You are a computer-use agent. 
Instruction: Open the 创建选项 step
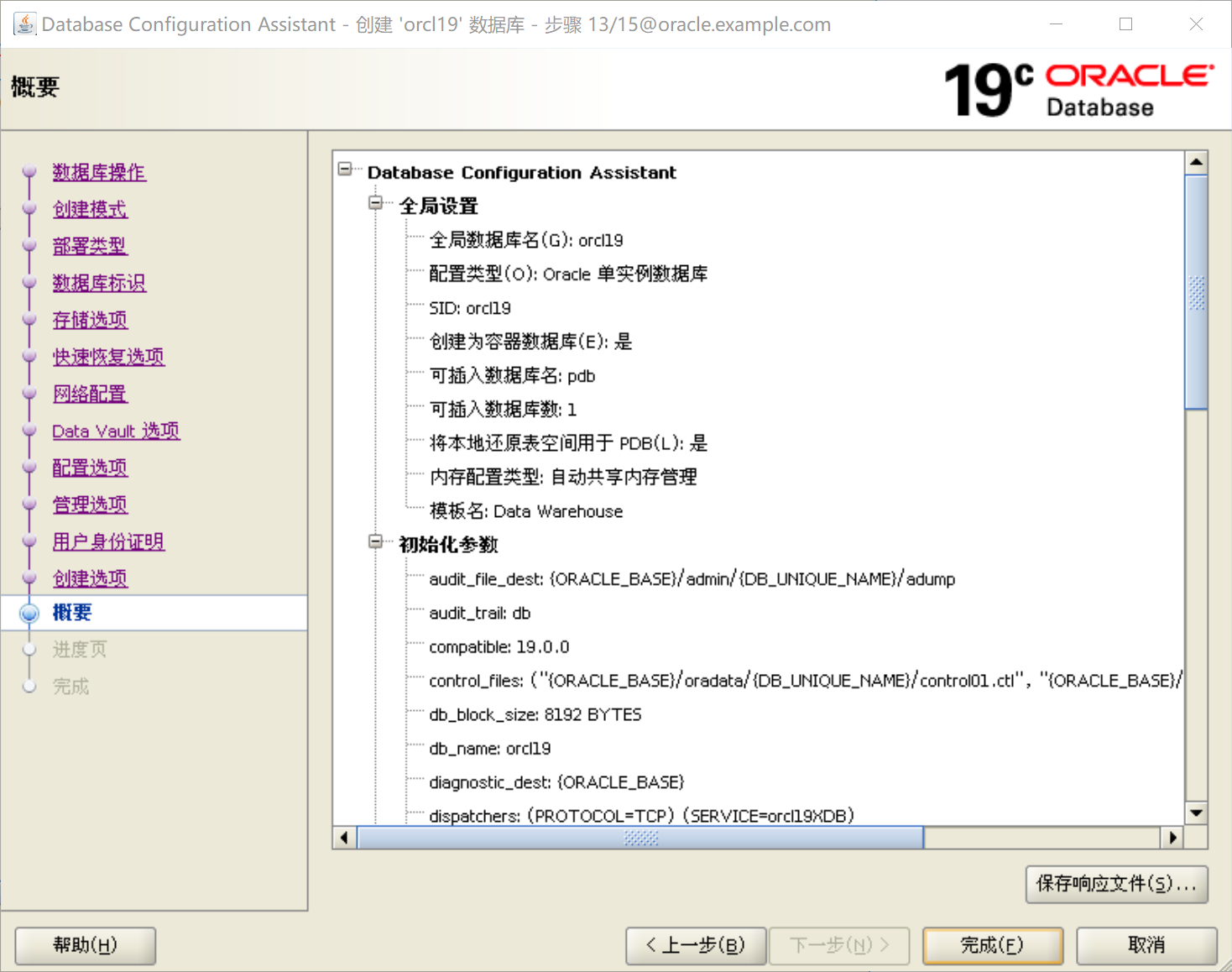90,578
